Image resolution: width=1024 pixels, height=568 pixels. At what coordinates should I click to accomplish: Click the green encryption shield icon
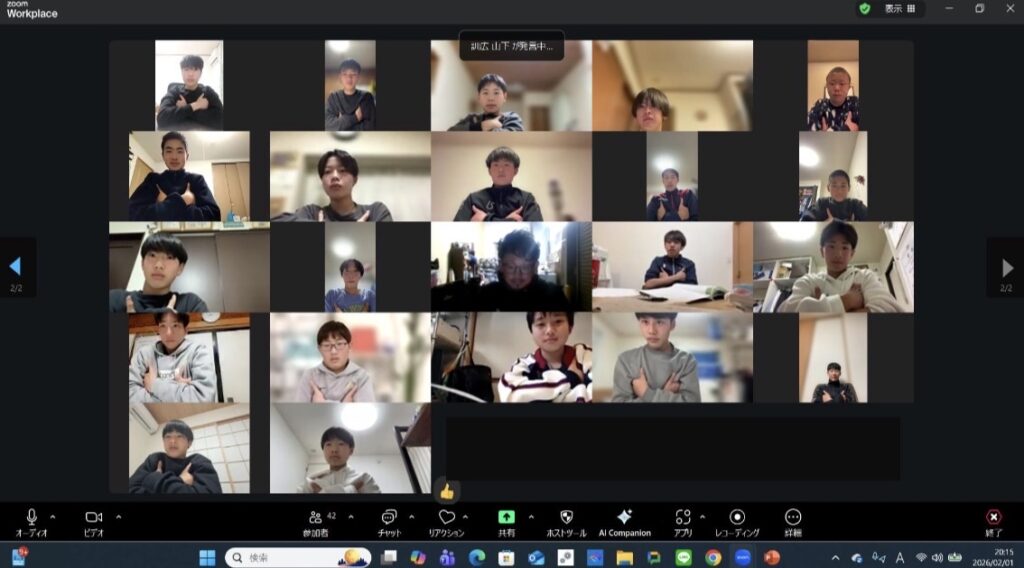pyautogui.click(x=864, y=8)
